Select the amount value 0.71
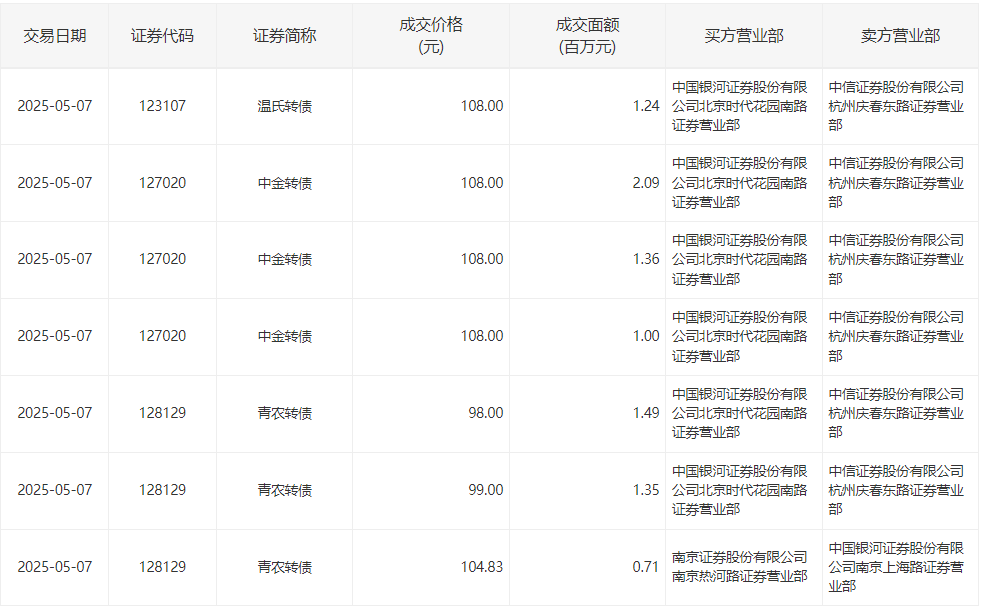Screen dimensions: 984x609 coord(646,567)
